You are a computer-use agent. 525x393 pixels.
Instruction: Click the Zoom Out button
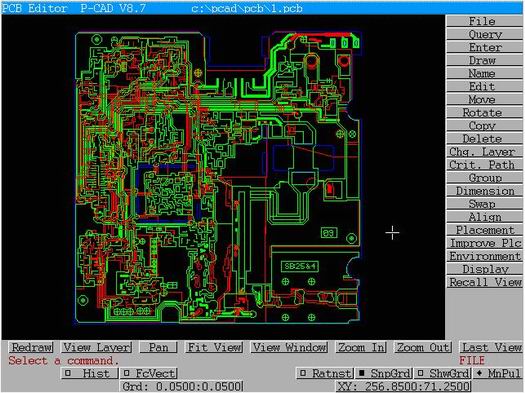423,347
